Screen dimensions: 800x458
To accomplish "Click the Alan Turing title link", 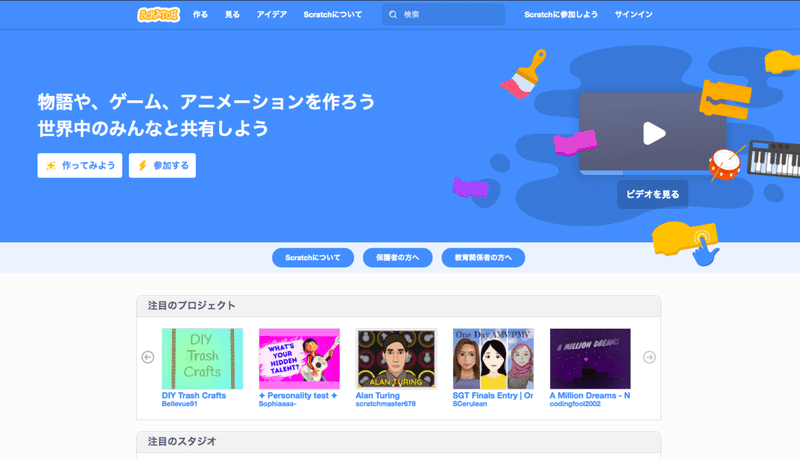I will (378, 396).
